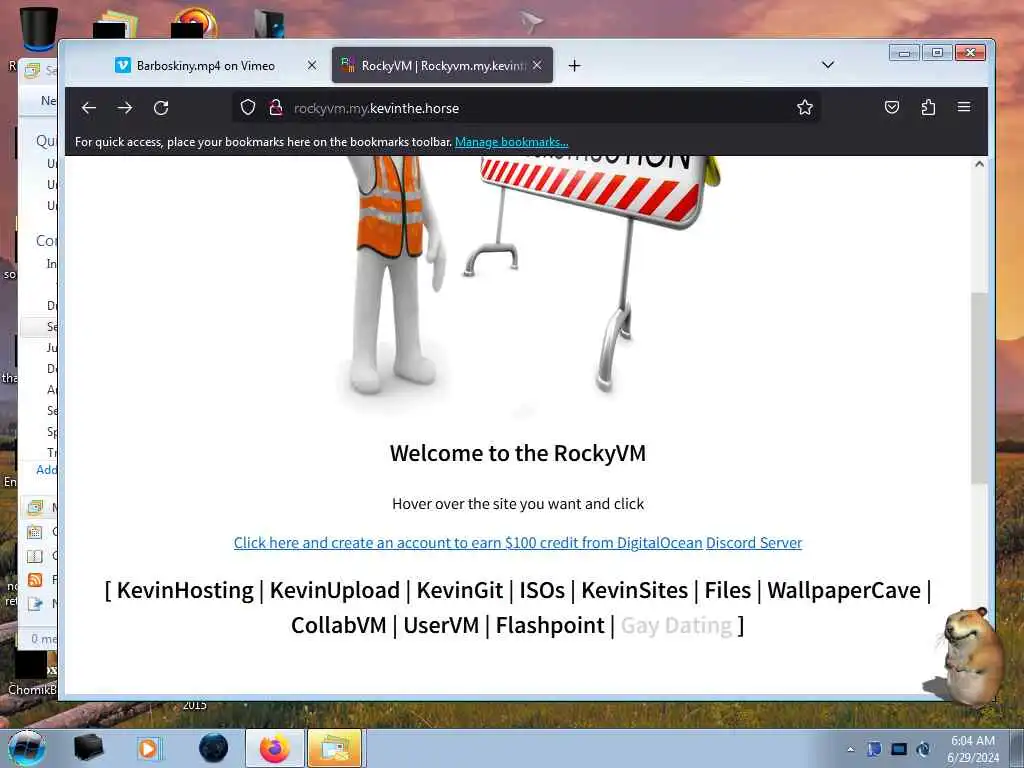Open the dark globe browser taskbar icon
Image resolution: width=1024 pixels, height=768 pixels.
(x=214, y=748)
